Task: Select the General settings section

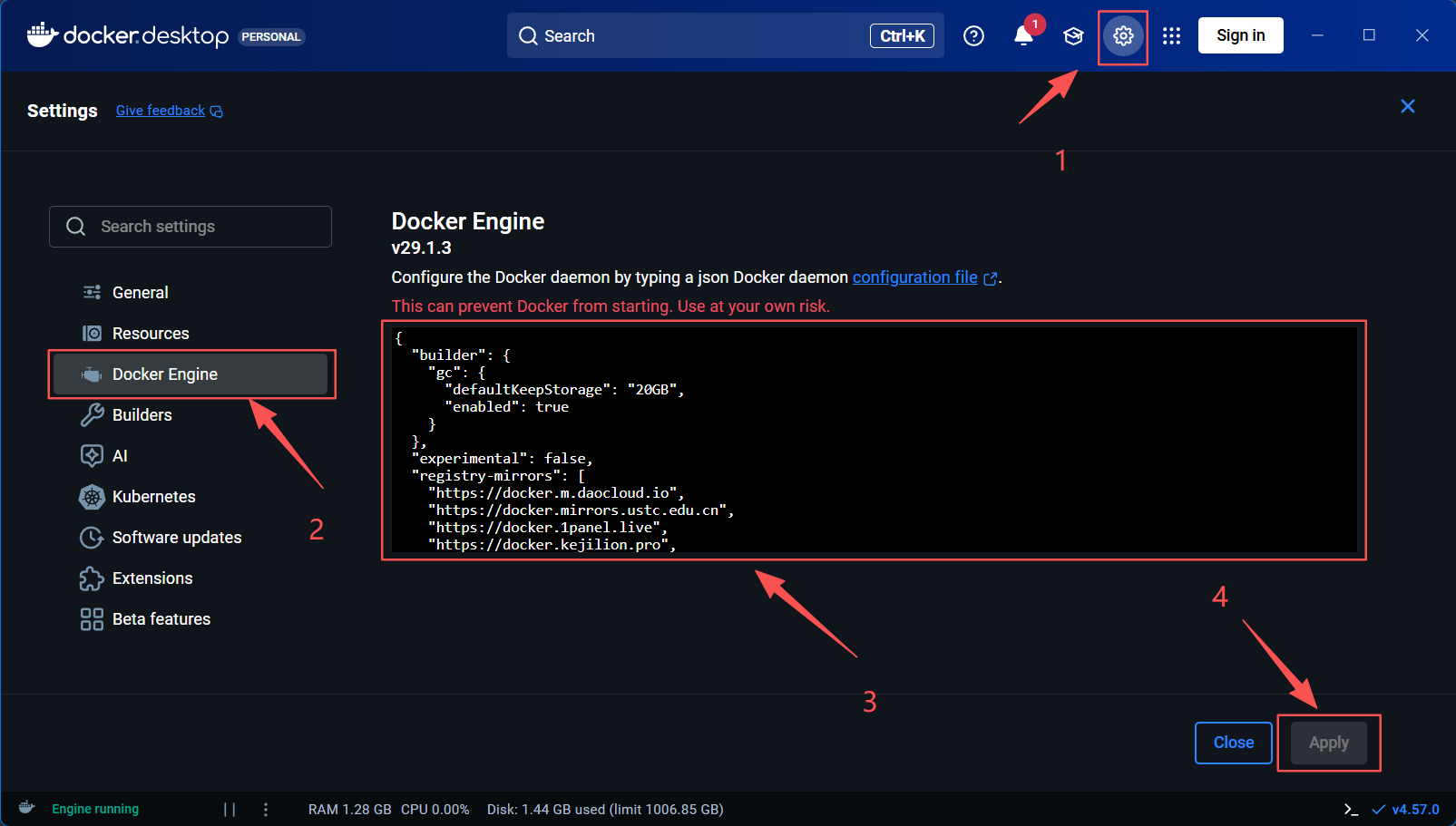Action: pos(191,292)
